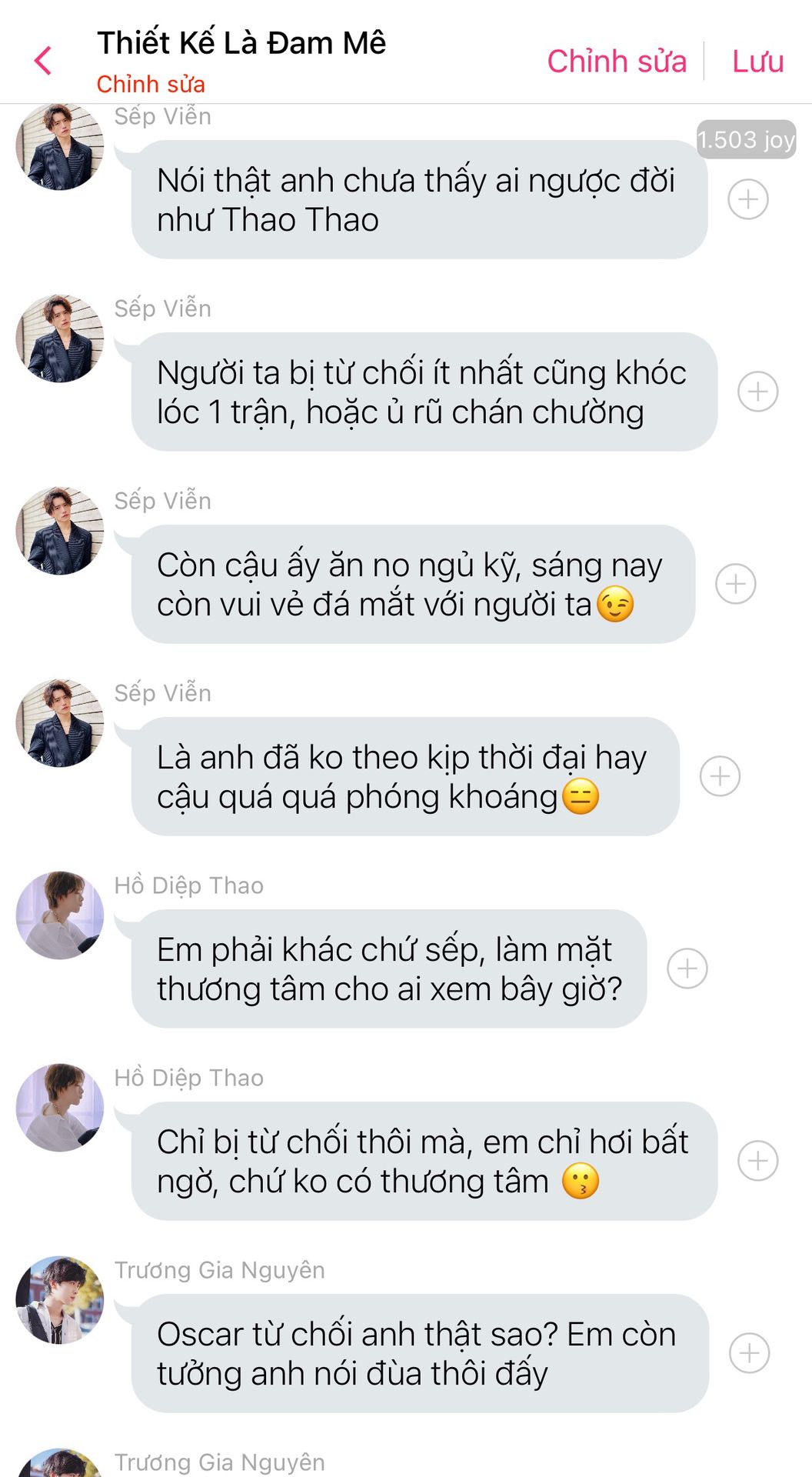This screenshot has height=1477, width=812.
Task: Open the pink Chỉnh sửa header button
Action: (617, 62)
